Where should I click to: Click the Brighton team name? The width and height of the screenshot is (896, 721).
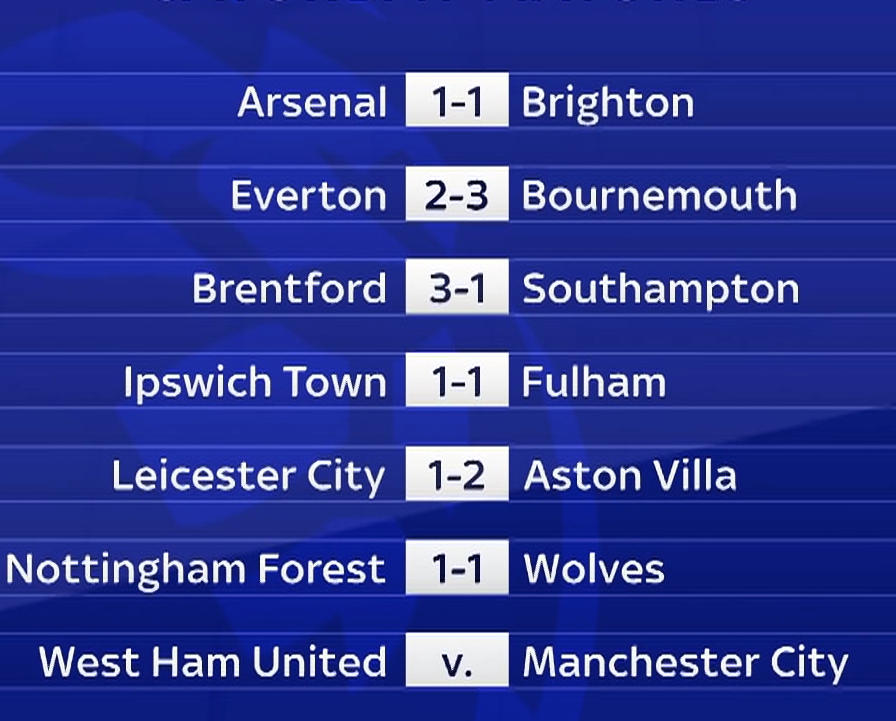click(607, 104)
